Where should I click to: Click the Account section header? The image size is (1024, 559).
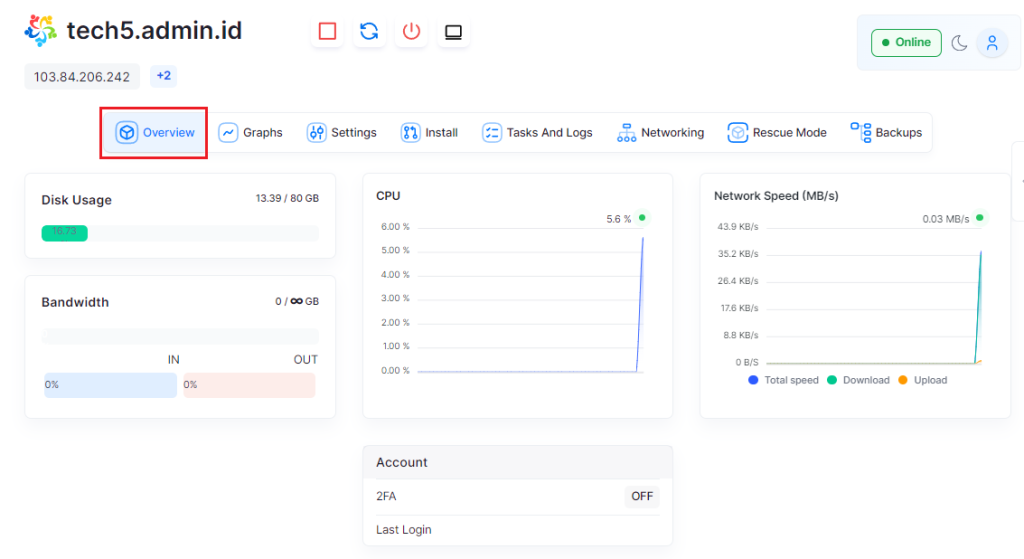click(x=517, y=462)
